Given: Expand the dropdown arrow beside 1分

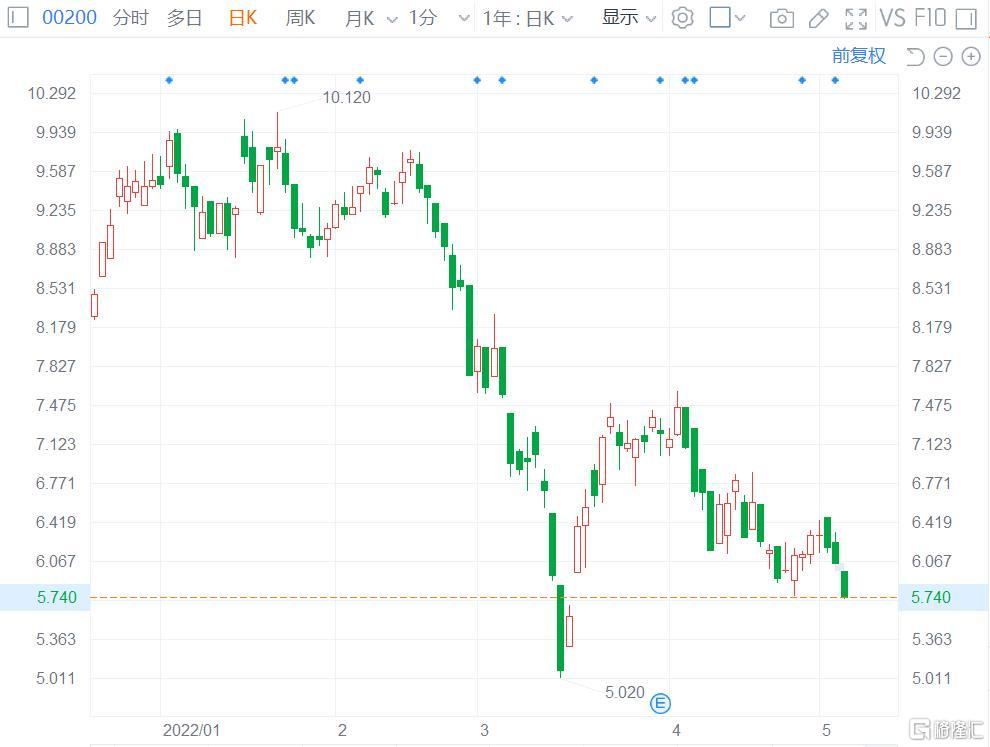Looking at the screenshot, I should [x=464, y=18].
